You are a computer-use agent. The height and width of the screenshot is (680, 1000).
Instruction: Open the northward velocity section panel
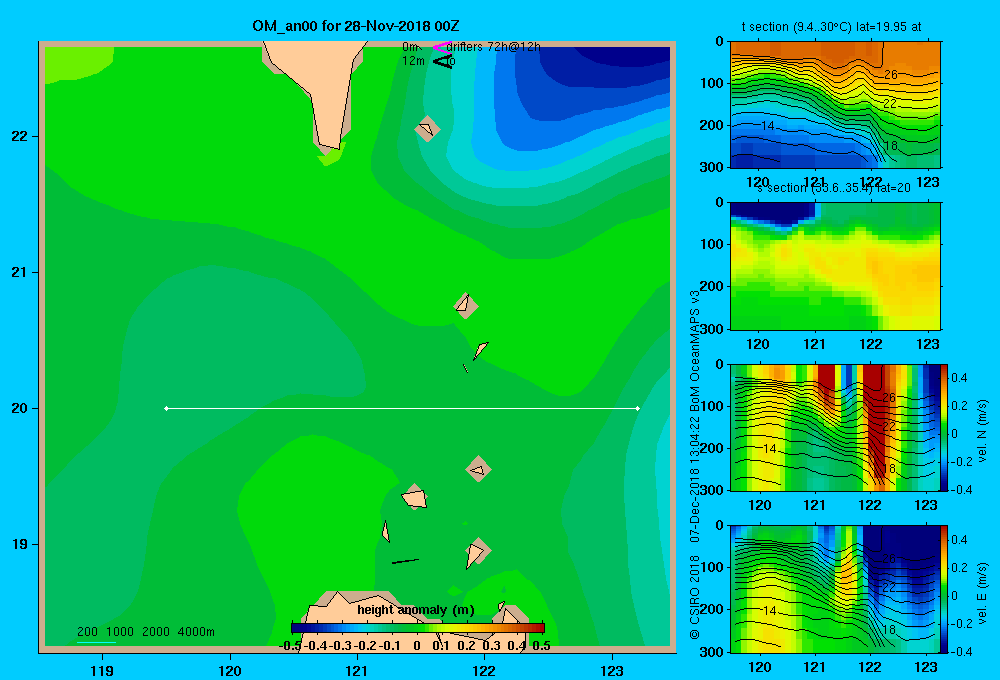835,427
